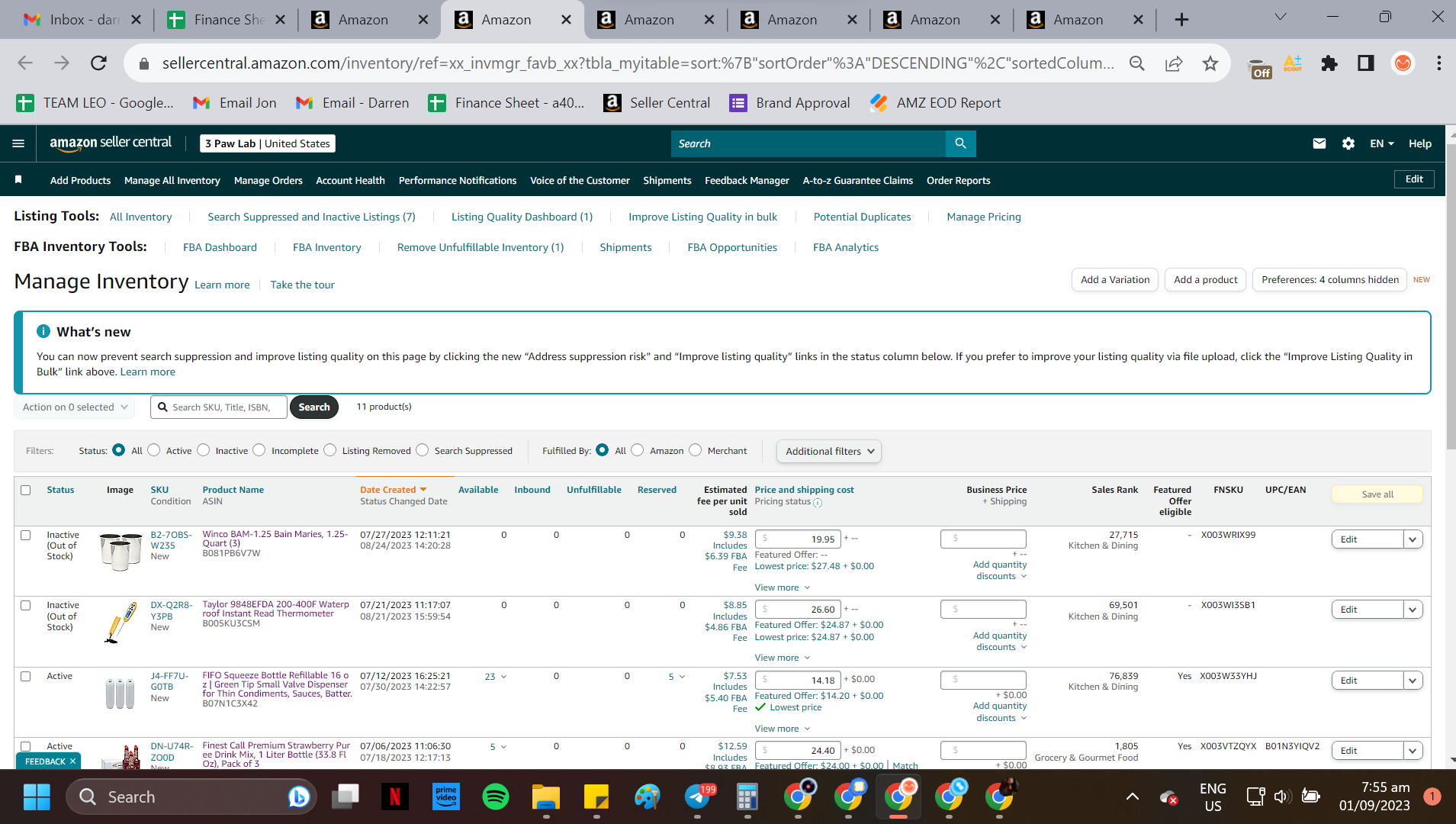Open the Action on 0 selected dropdown
This screenshot has height=824, width=1456.
click(75, 407)
